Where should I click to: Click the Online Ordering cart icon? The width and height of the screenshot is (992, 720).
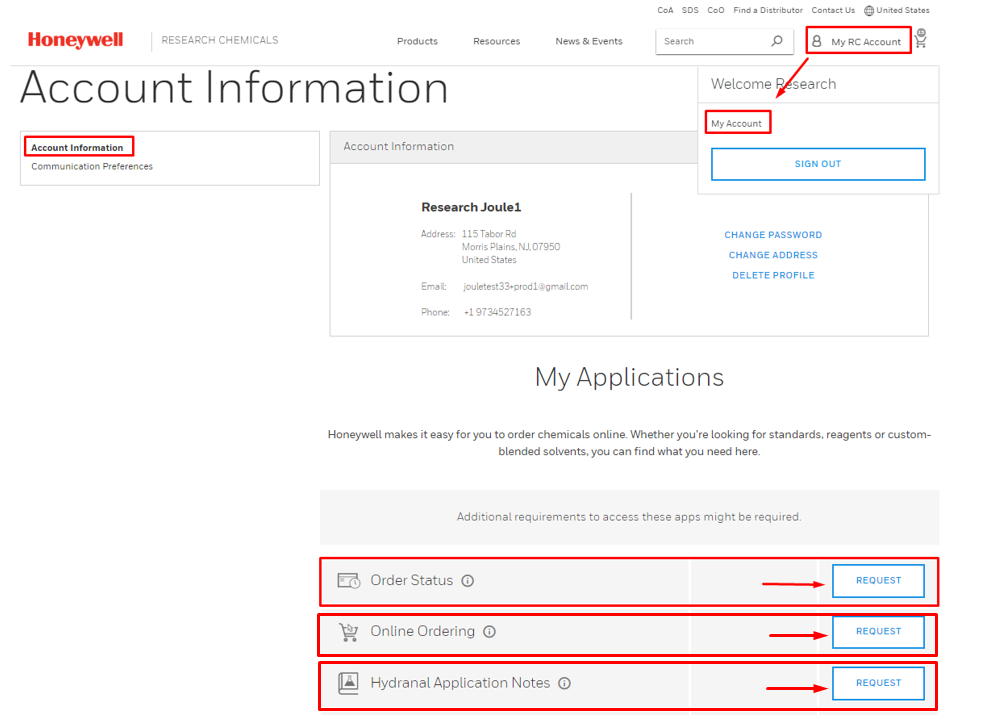pos(348,632)
